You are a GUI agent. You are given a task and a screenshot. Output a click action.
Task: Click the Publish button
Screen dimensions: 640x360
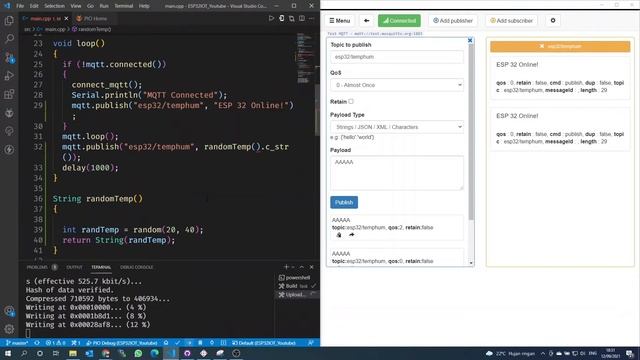click(x=344, y=202)
